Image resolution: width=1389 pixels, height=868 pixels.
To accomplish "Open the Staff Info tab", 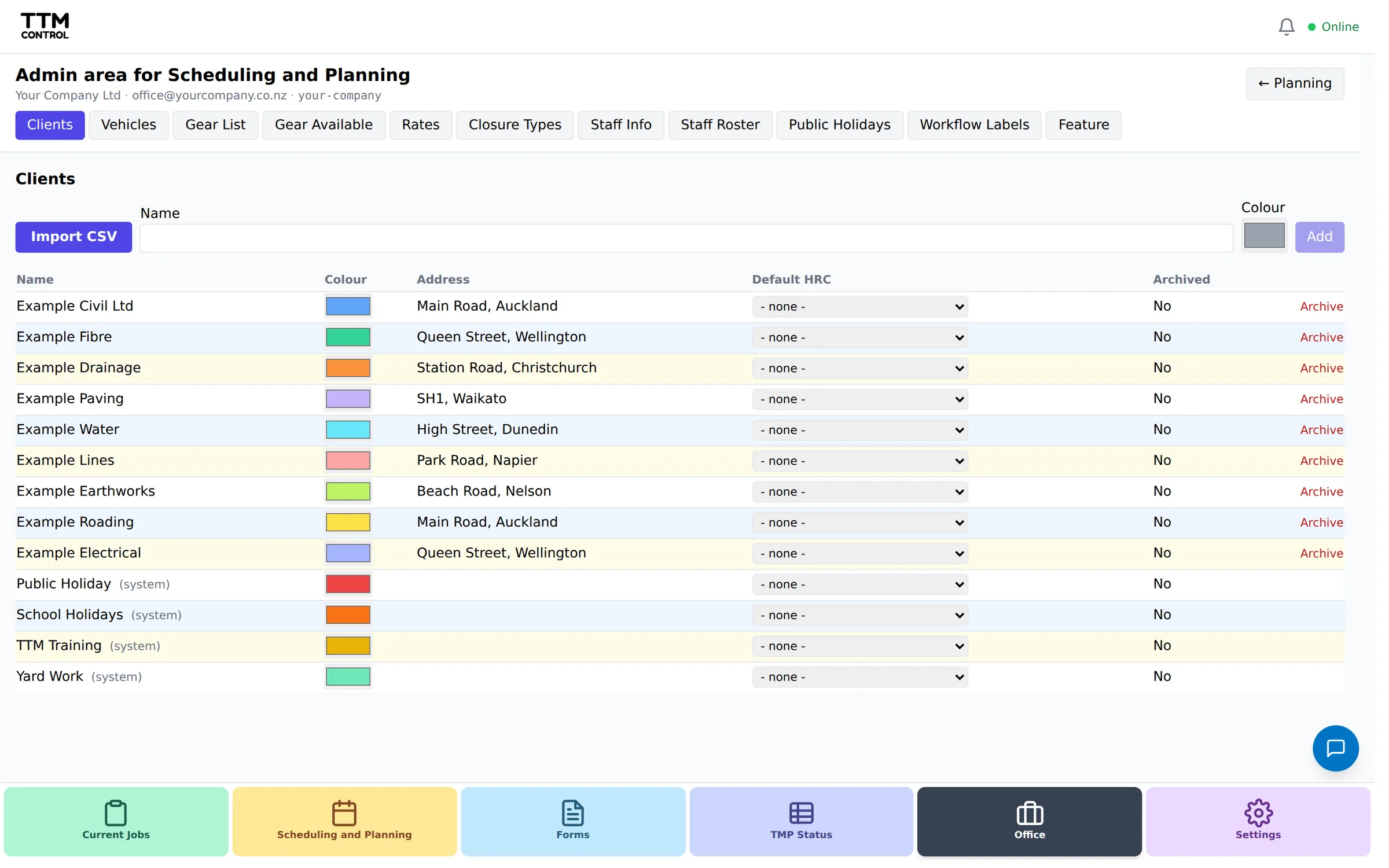I will click(620, 125).
